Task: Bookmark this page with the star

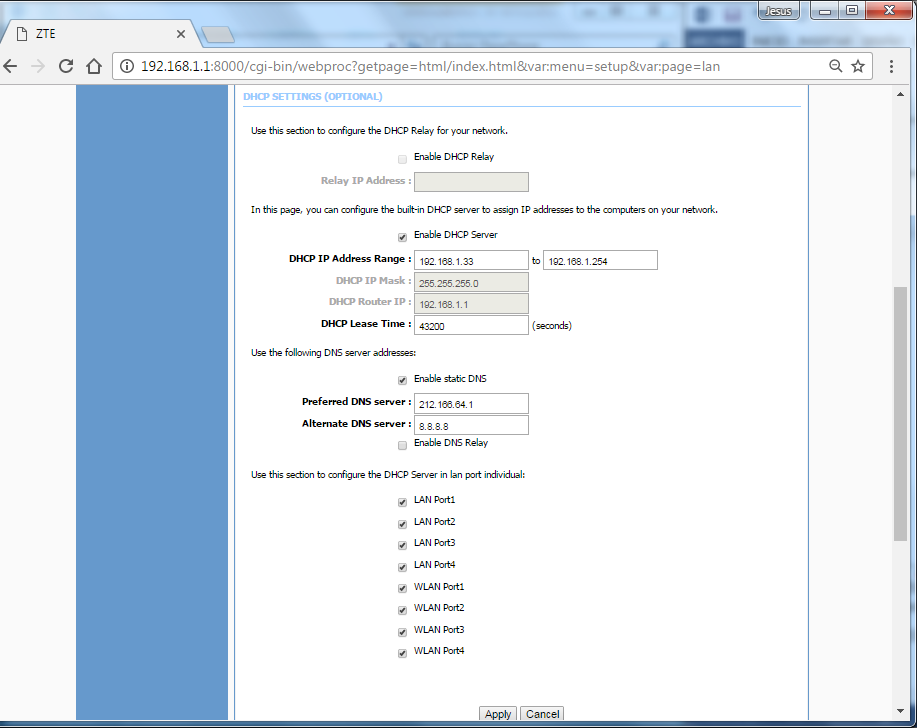Action: pos(858,66)
